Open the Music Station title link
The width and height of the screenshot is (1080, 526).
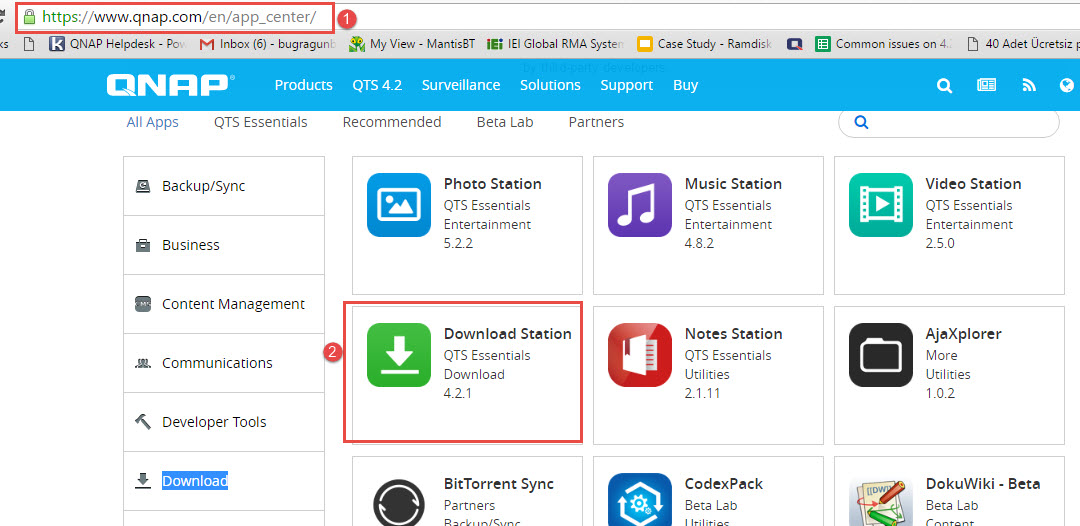[734, 184]
